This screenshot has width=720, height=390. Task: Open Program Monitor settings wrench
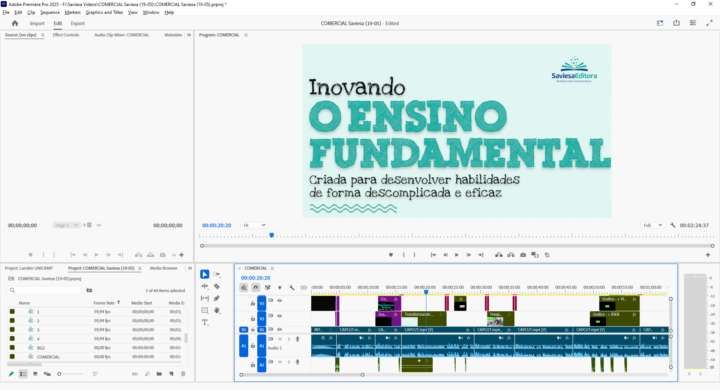673,225
